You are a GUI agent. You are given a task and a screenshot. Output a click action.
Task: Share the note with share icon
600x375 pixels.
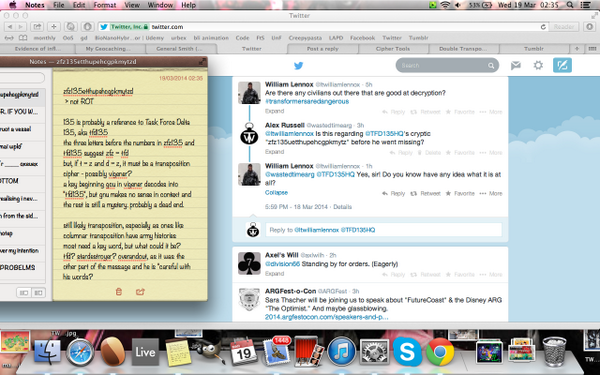140,292
